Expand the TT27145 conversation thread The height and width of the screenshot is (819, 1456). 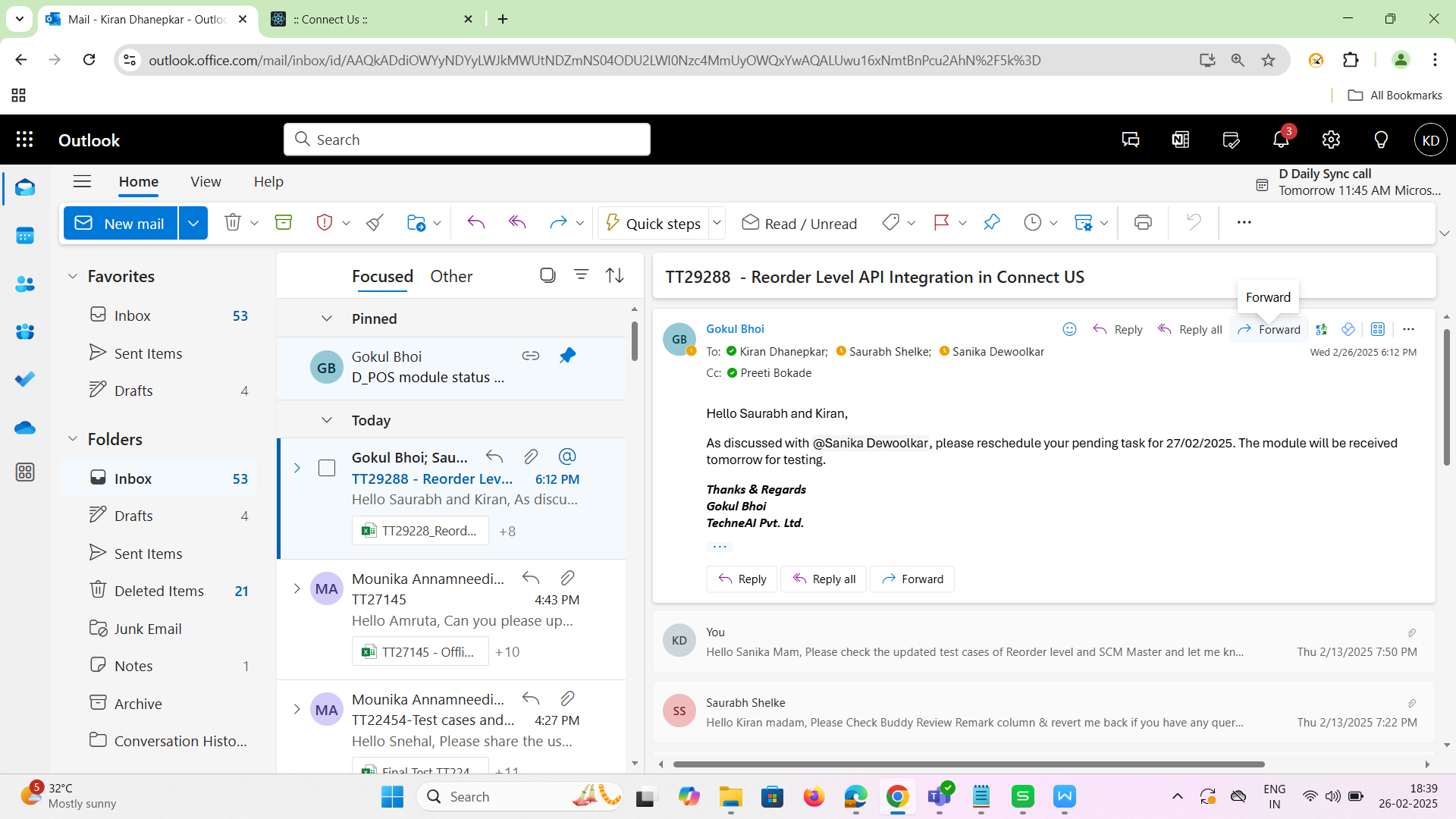(x=297, y=588)
